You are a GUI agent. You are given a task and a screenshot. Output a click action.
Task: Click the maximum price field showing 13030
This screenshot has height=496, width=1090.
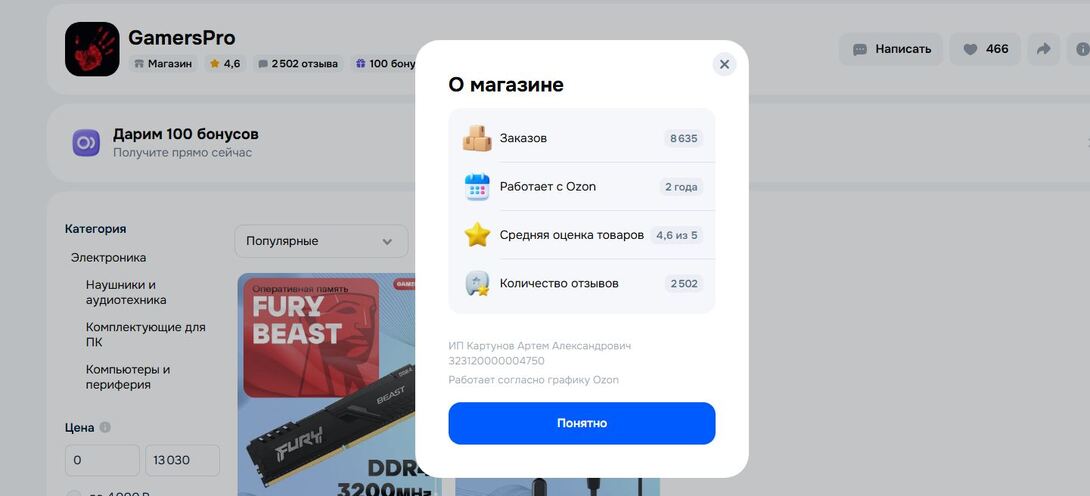[x=182, y=460]
